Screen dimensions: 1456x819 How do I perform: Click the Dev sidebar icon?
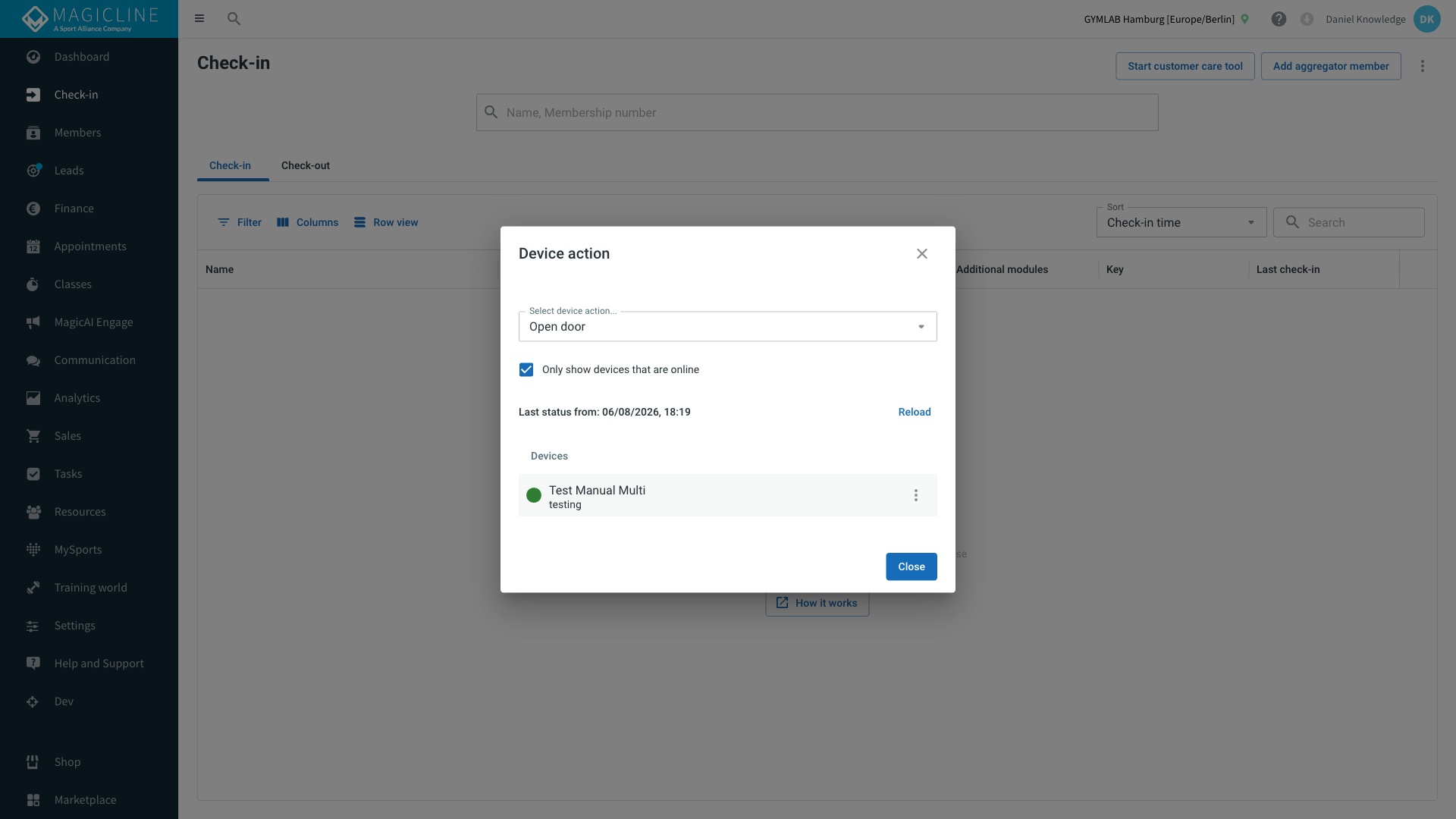(x=33, y=701)
